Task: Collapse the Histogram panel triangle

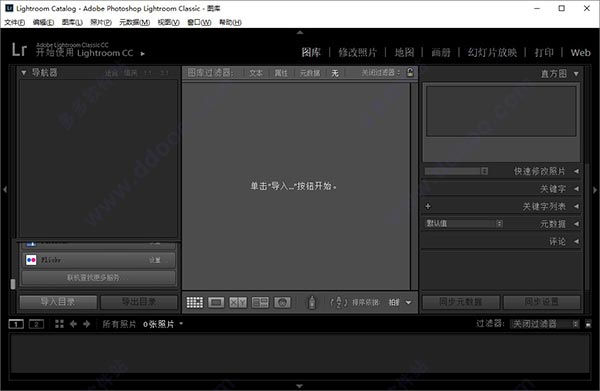Action: pyautogui.click(x=576, y=73)
